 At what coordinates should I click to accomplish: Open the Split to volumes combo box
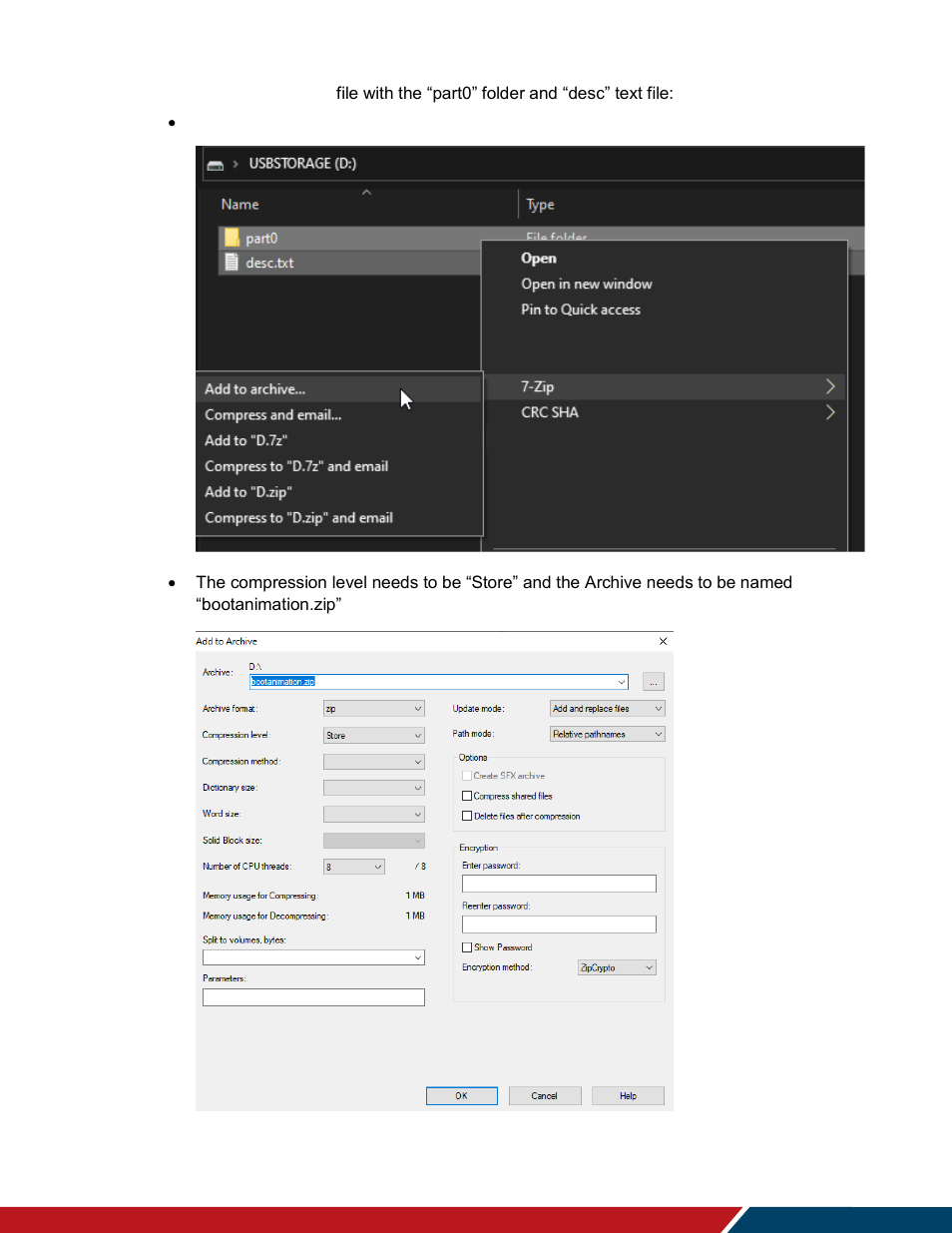(313, 957)
